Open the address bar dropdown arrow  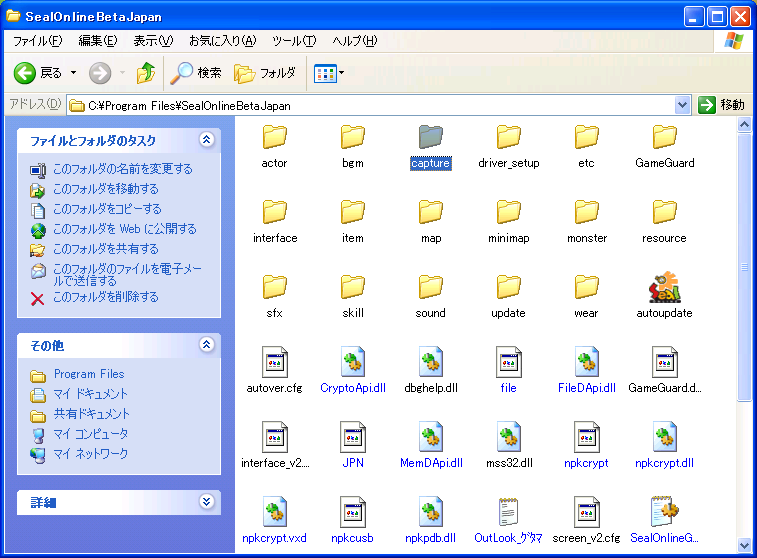tap(683, 105)
